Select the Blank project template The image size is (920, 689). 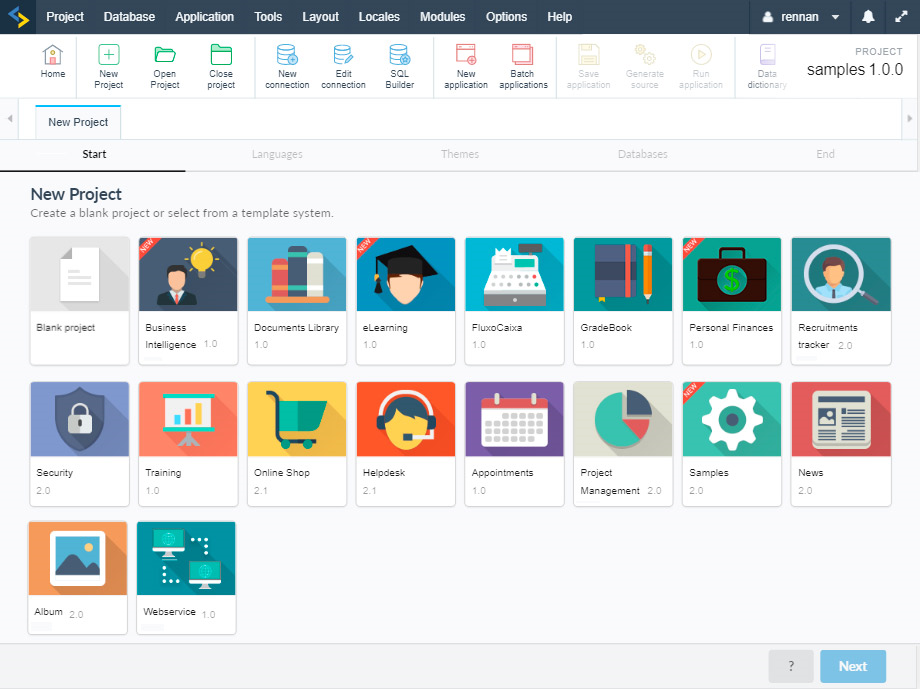tap(80, 301)
